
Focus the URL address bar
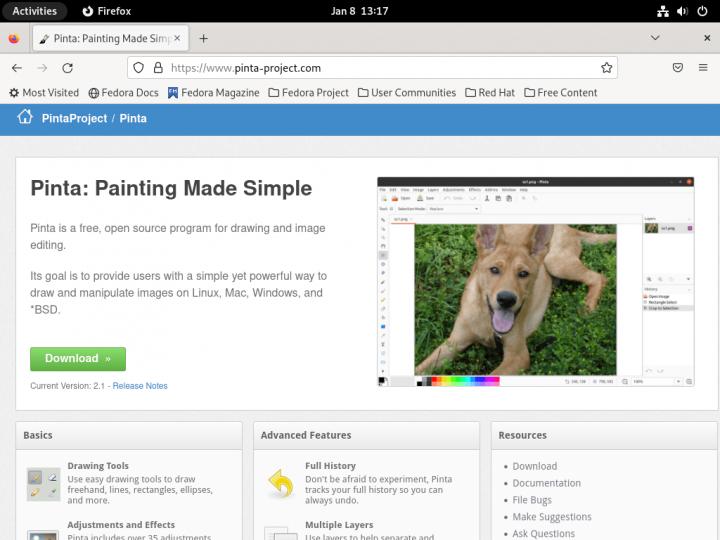(x=372, y=68)
